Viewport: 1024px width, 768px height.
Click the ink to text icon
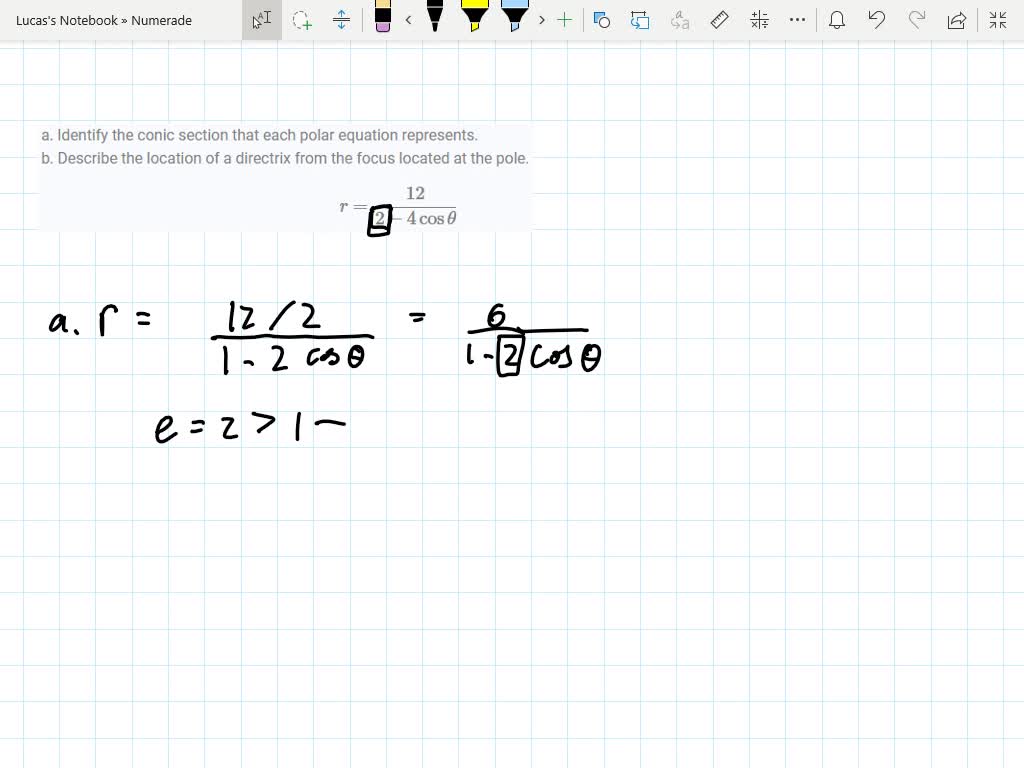coord(680,20)
